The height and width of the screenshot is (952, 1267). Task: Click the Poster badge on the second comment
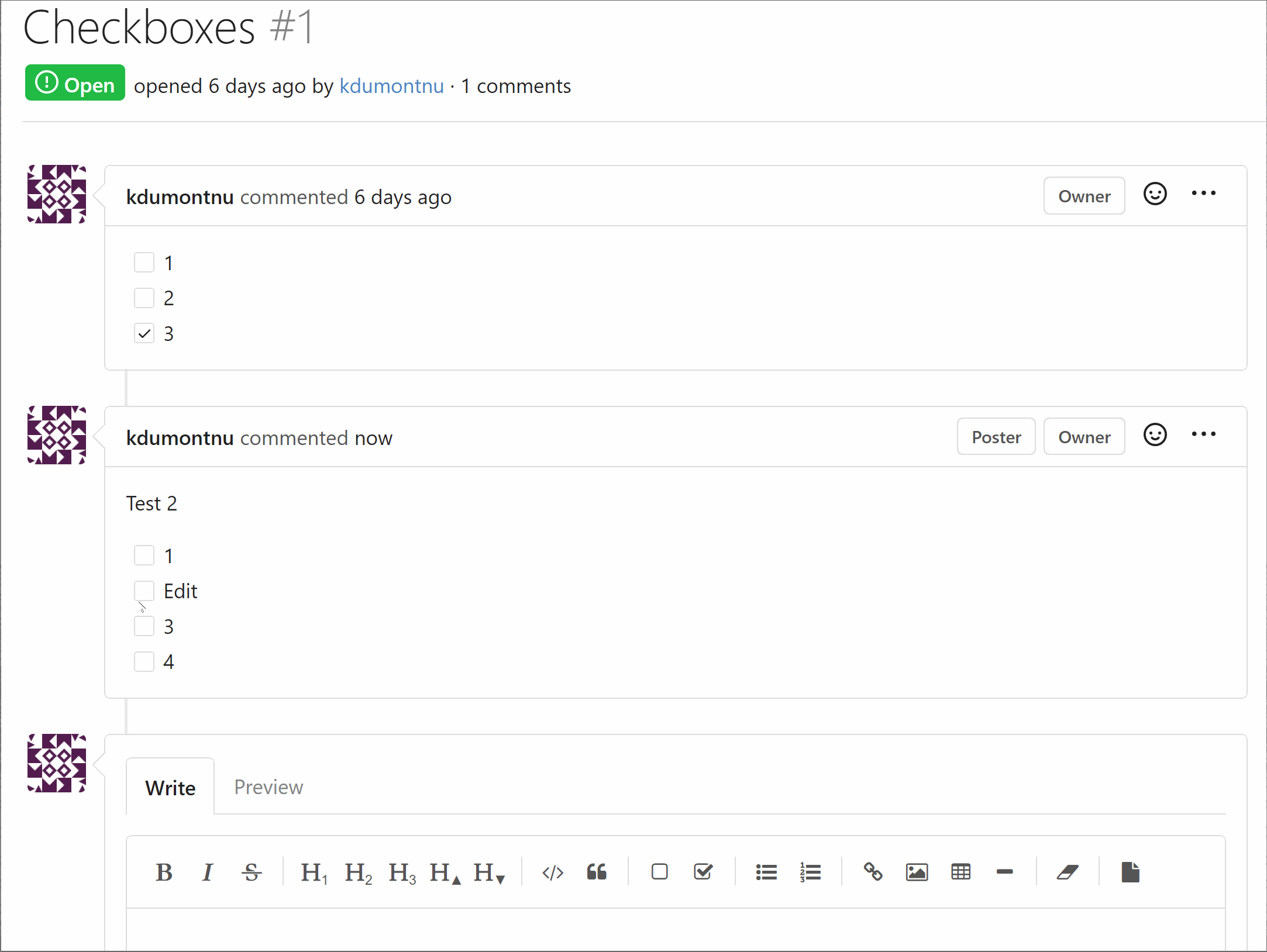coord(996,437)
